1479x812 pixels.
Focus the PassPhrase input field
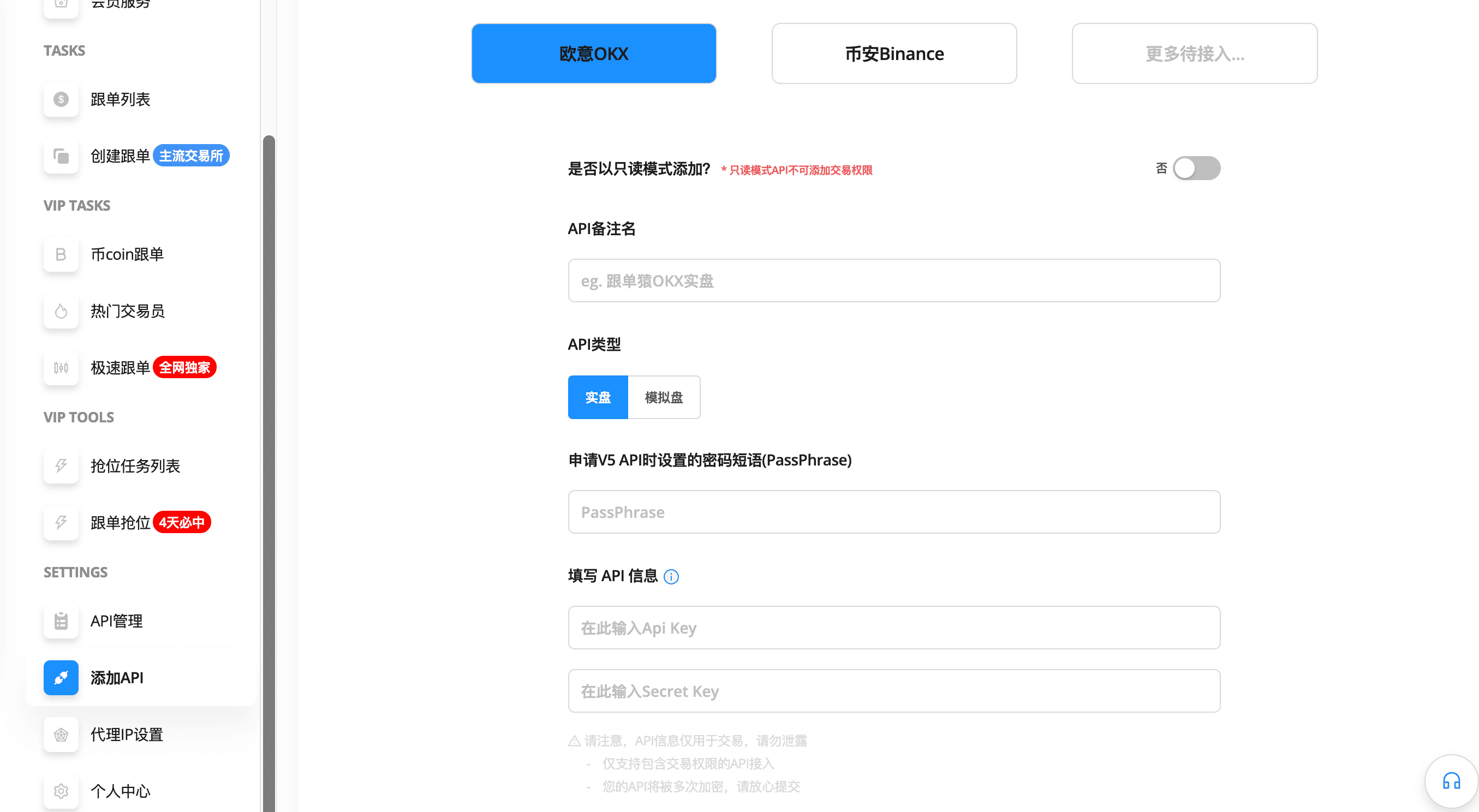(894, 512)
